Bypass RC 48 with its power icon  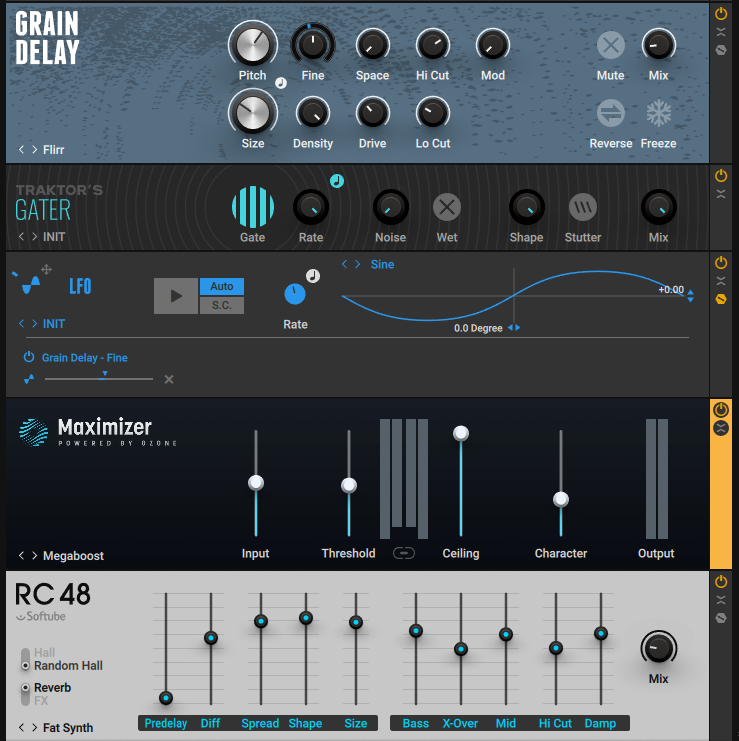click(x=721, y=582)
